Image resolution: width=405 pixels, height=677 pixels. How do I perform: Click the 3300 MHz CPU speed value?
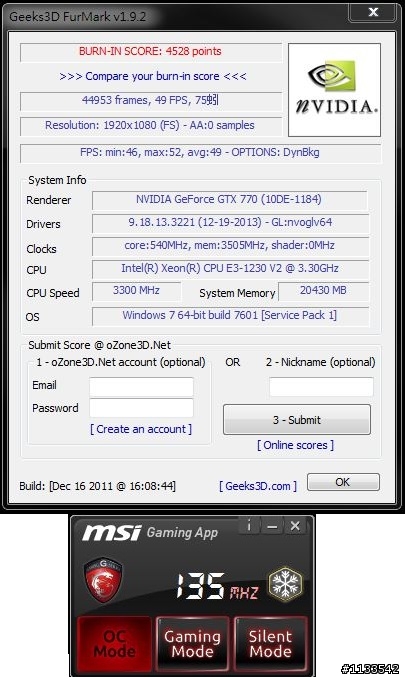[x=136, y=290]
